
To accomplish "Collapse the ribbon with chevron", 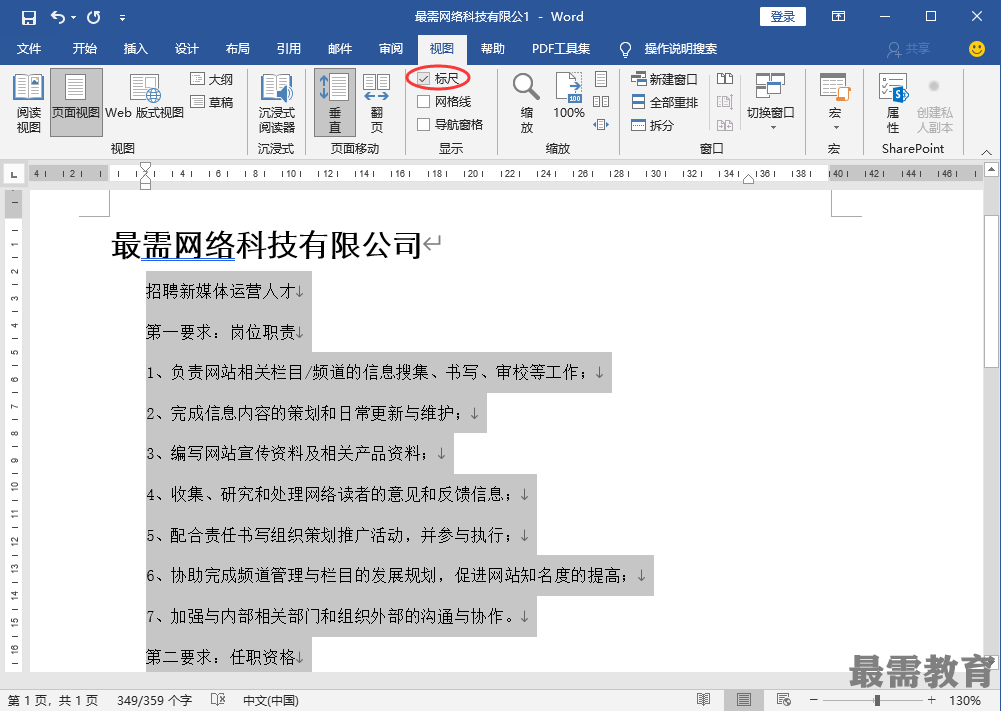I will [986, 152].
